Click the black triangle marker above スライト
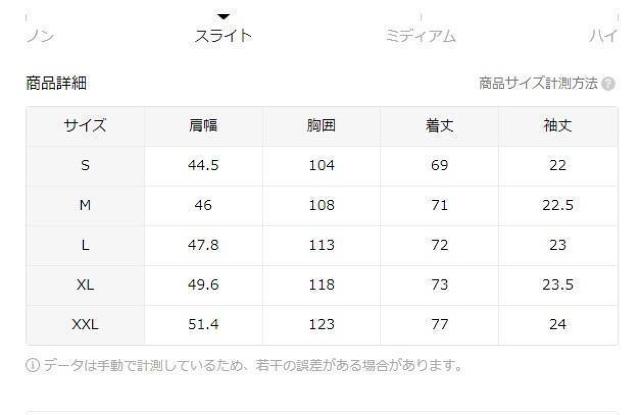This screenshot has width=640, height=415. (x=224, y=14)
